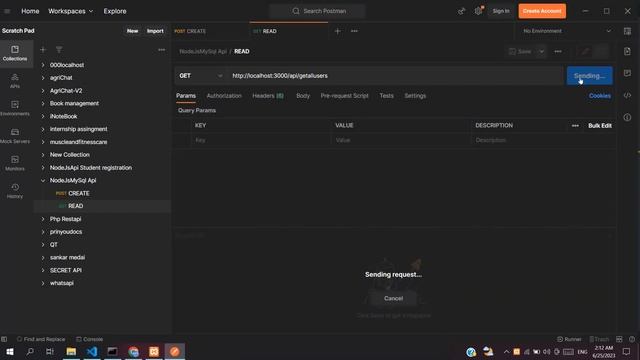Open request more actions ellipsis

tap(558, 51)
